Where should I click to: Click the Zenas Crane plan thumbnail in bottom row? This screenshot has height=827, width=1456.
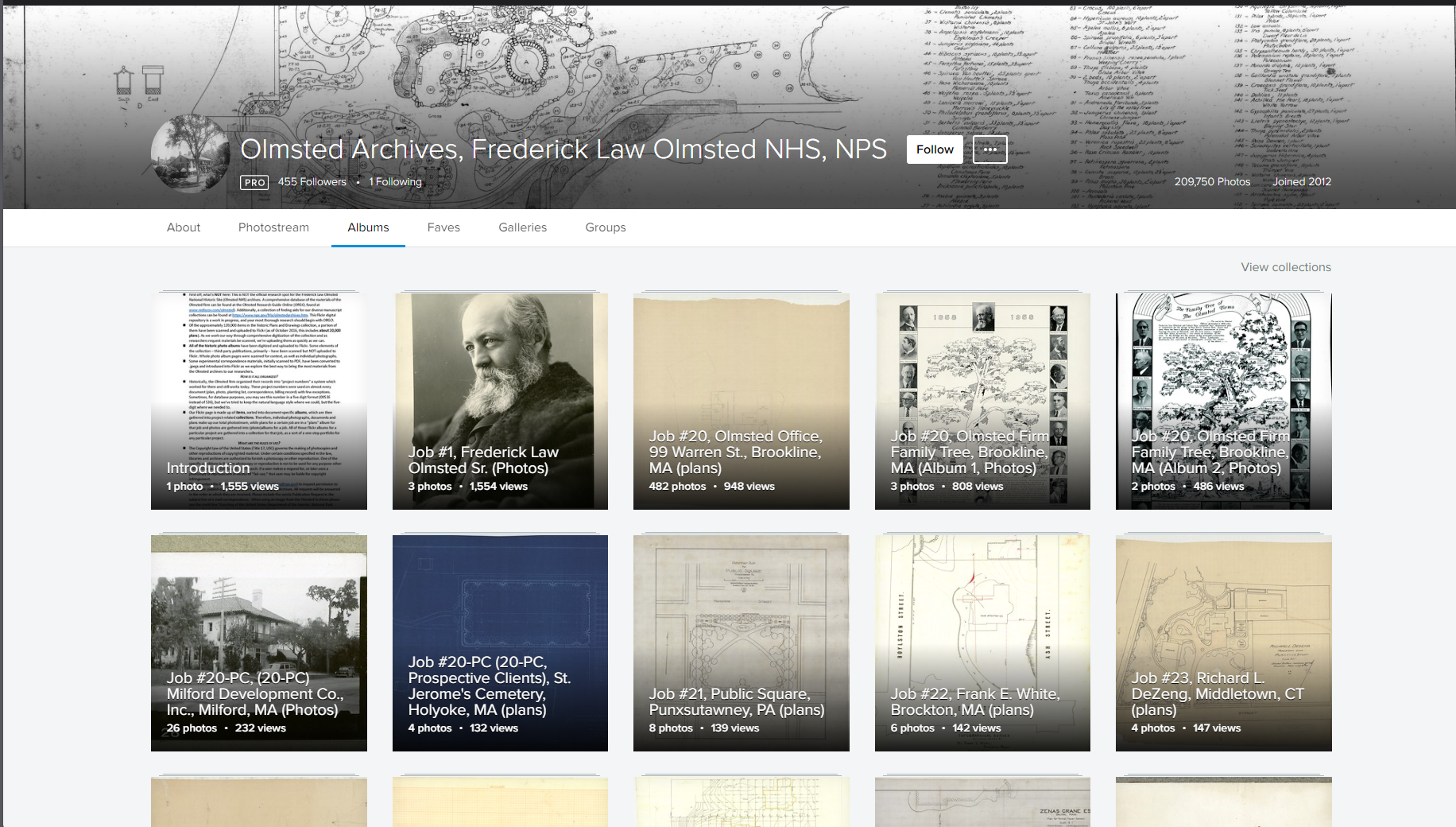[x=982, y=802]
